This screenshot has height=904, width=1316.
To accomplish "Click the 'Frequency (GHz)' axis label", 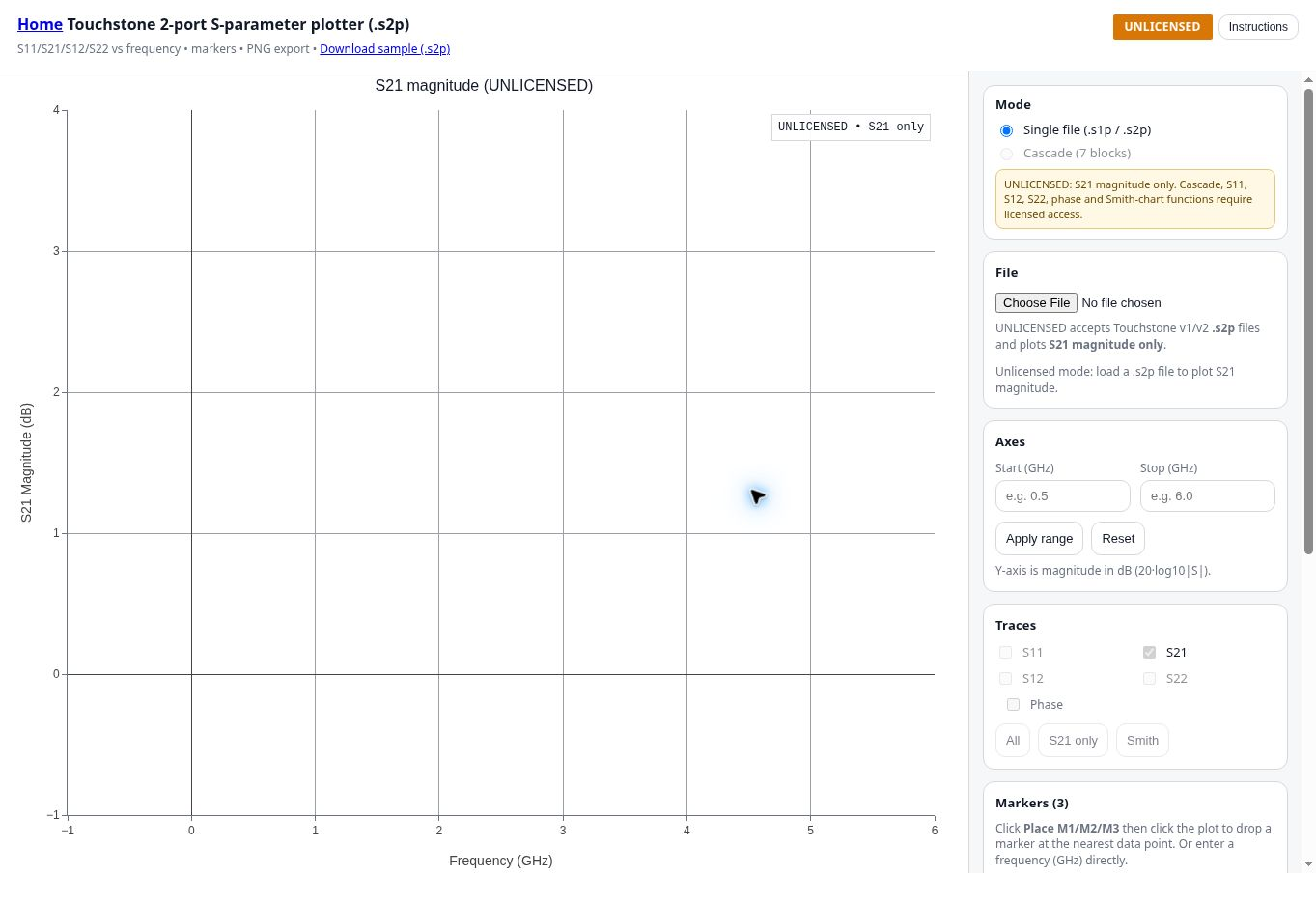I will [501, 861].
